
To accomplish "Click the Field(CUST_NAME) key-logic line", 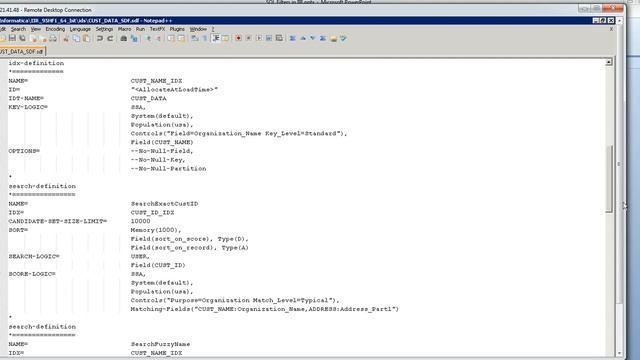I will (162, 142).
